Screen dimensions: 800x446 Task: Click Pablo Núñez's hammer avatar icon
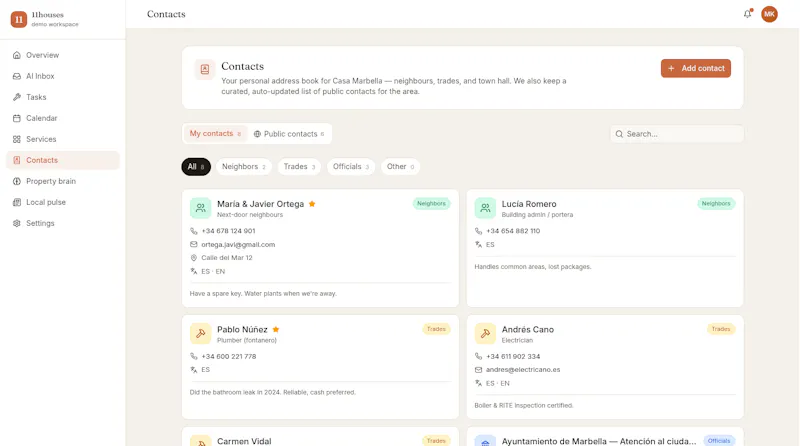[x=201, y=333]
